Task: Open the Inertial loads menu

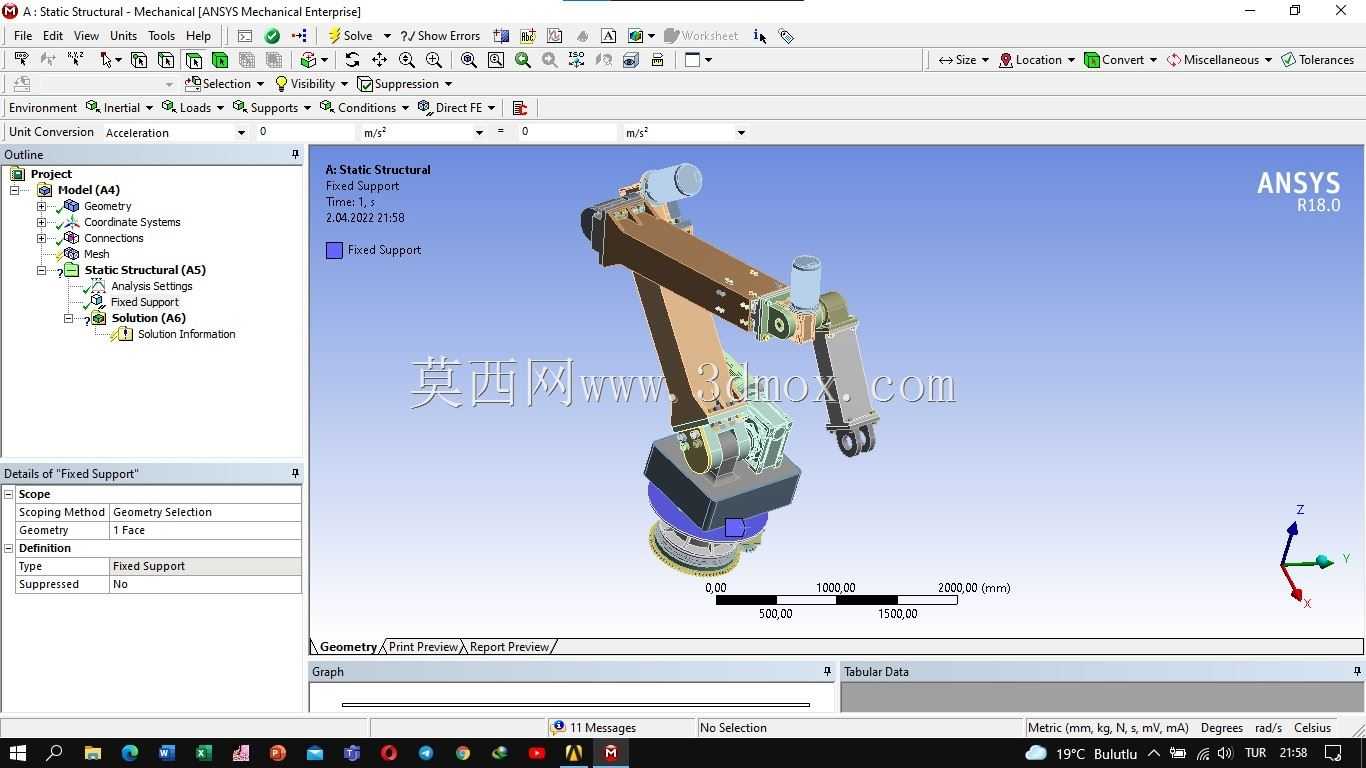Action: (x=120, y=108)
